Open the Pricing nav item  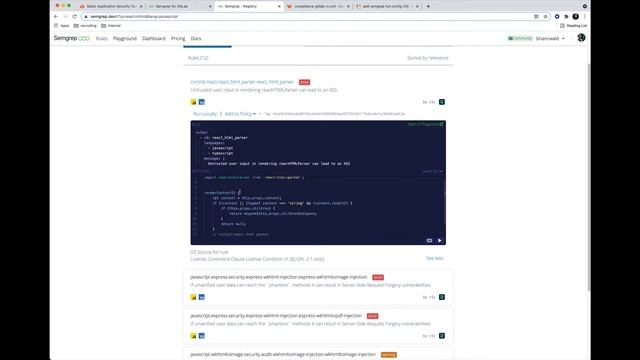pyautogui.click(x=178, y=38)
